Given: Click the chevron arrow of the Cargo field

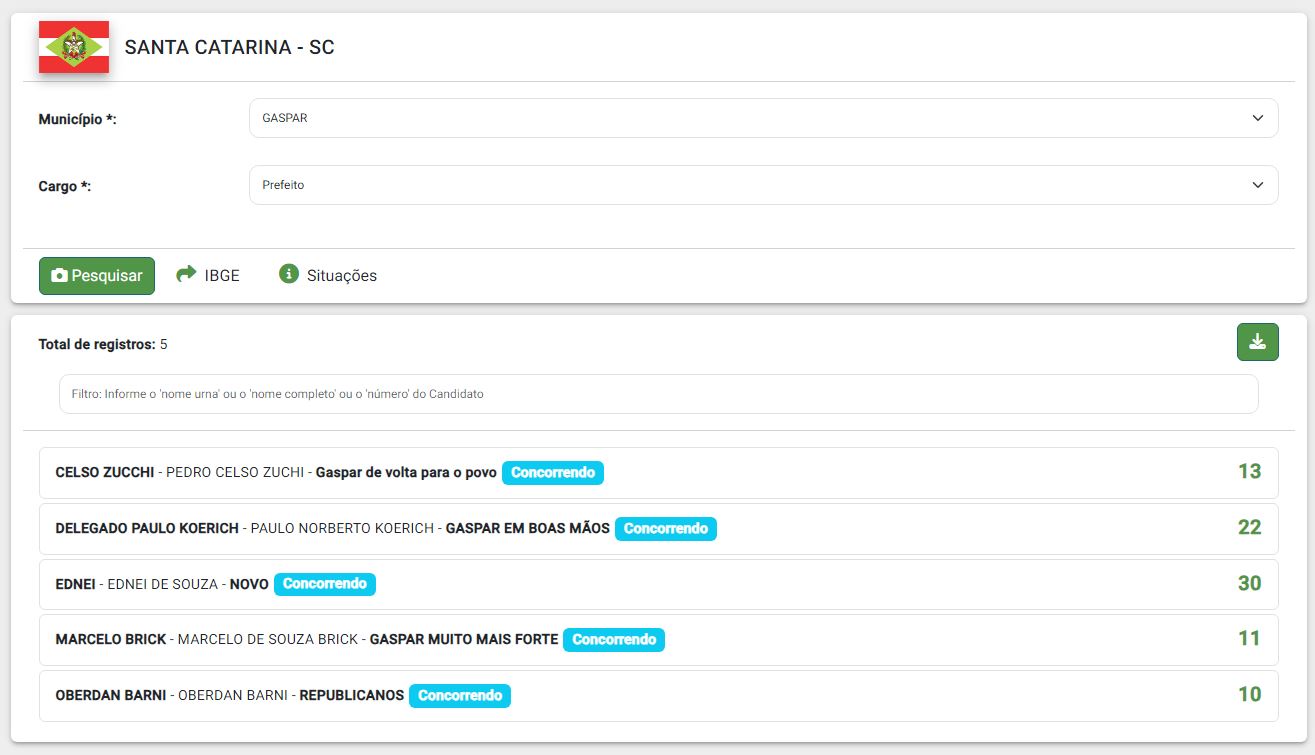Looking at the screenshot, I should click(1258, 185).
